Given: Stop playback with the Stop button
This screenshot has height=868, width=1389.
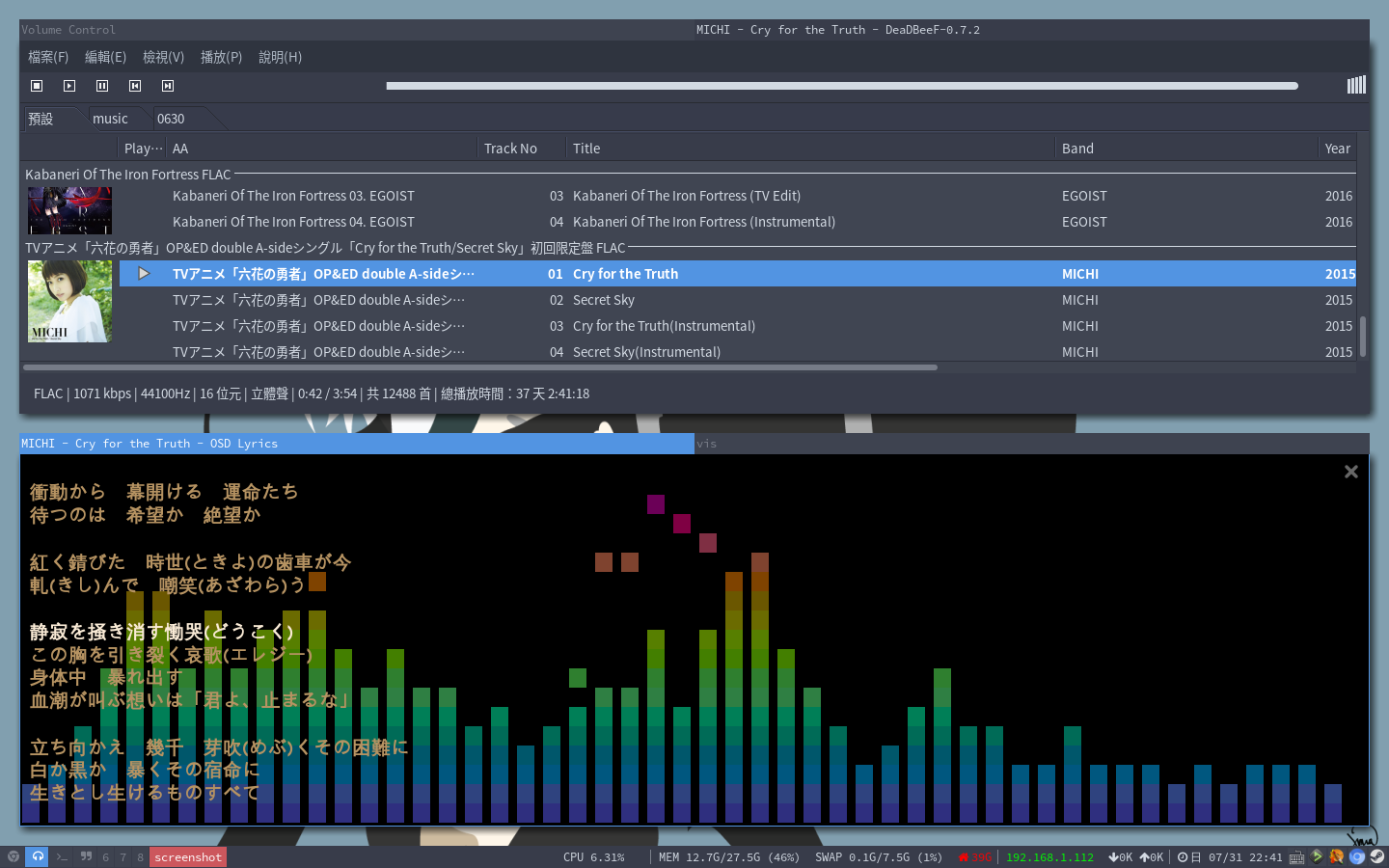Looking at the screenshot, I should [x=37, y=86].
